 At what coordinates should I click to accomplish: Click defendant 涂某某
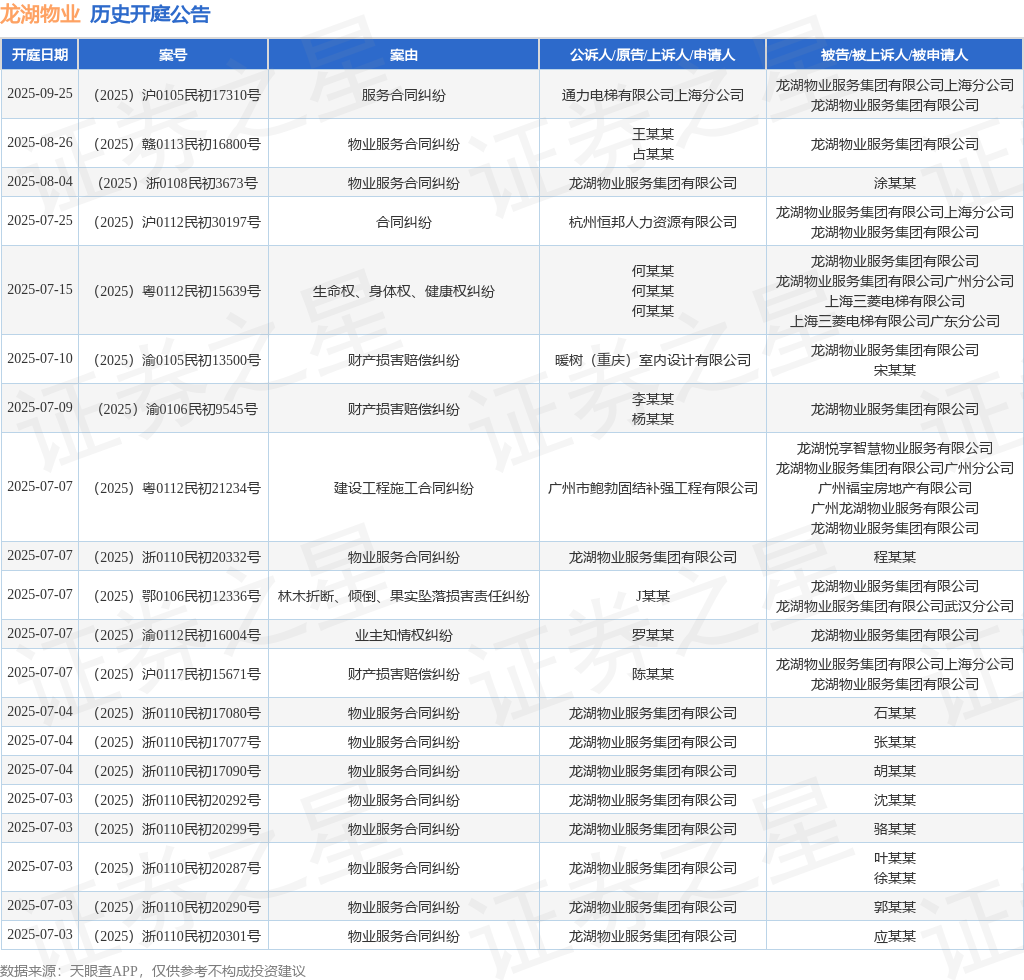click(895, 183)
